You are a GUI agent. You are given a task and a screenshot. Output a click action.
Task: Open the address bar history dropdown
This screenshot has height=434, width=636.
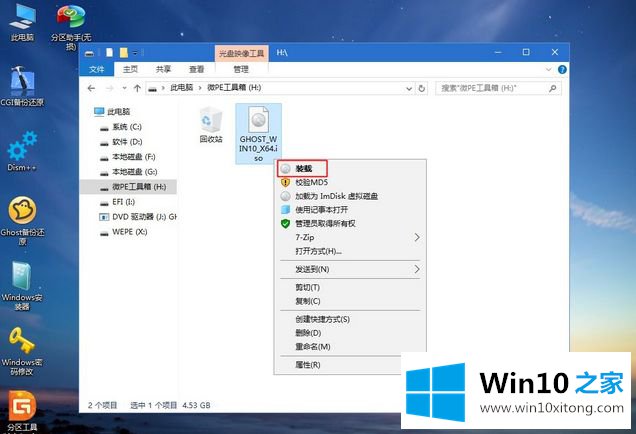407,88
